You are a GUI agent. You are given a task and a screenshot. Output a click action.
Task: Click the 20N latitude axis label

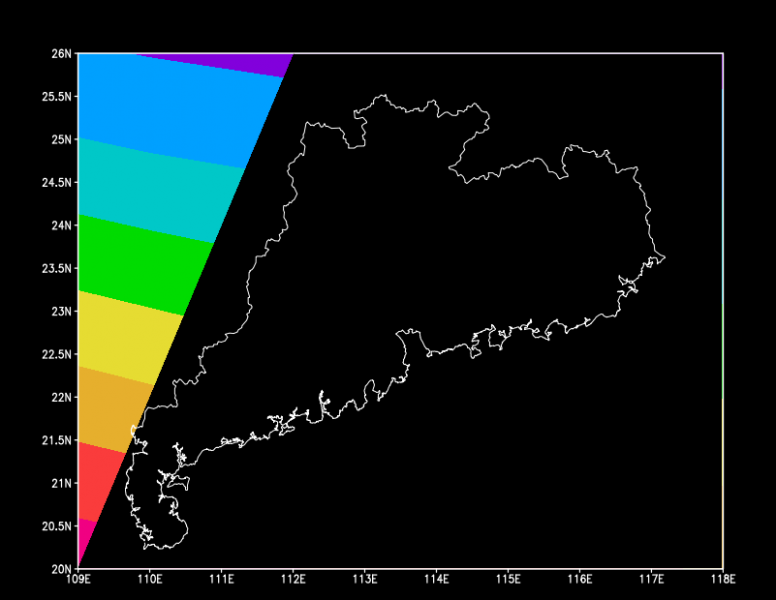tap(62, 569)
